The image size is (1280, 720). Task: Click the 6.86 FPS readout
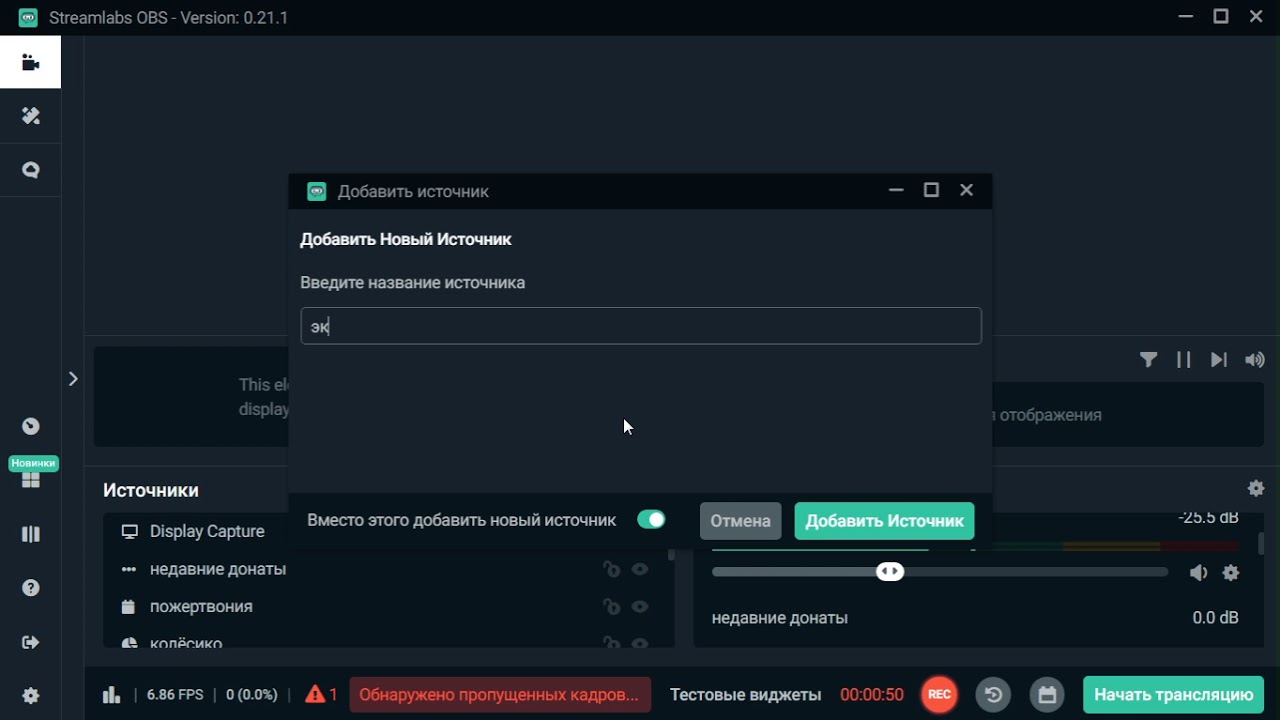coord(175,695)
